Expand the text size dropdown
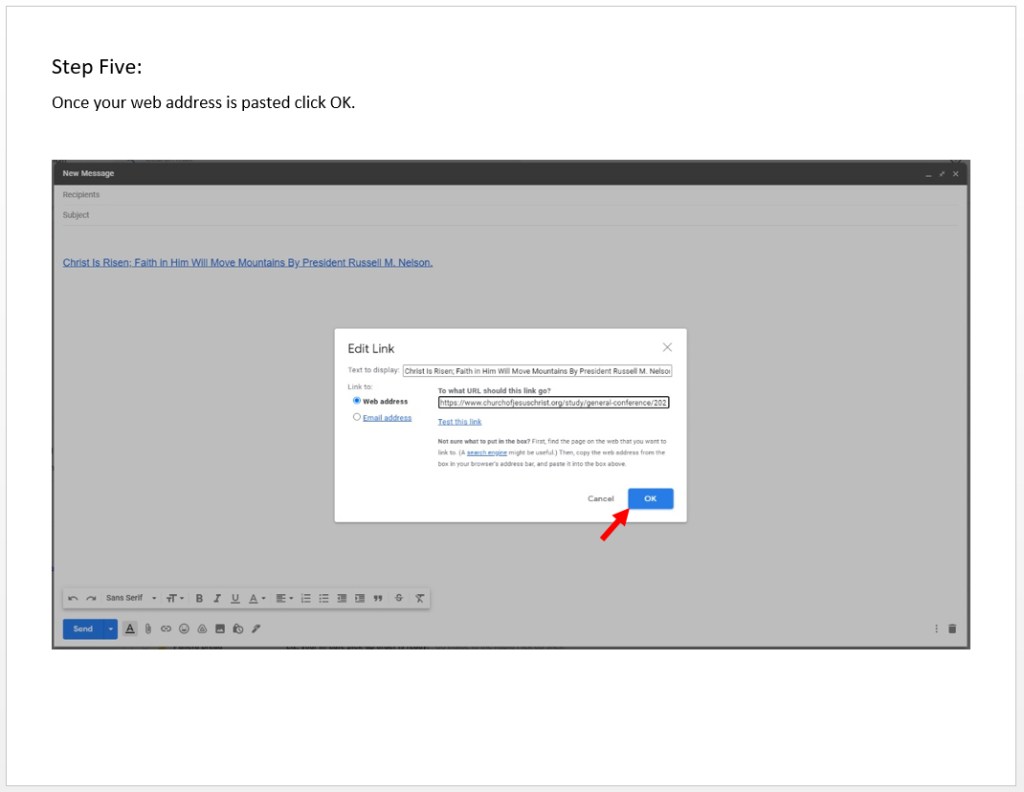The width and height of the screenshot is (1024, 792). click(x=174, y=598)
